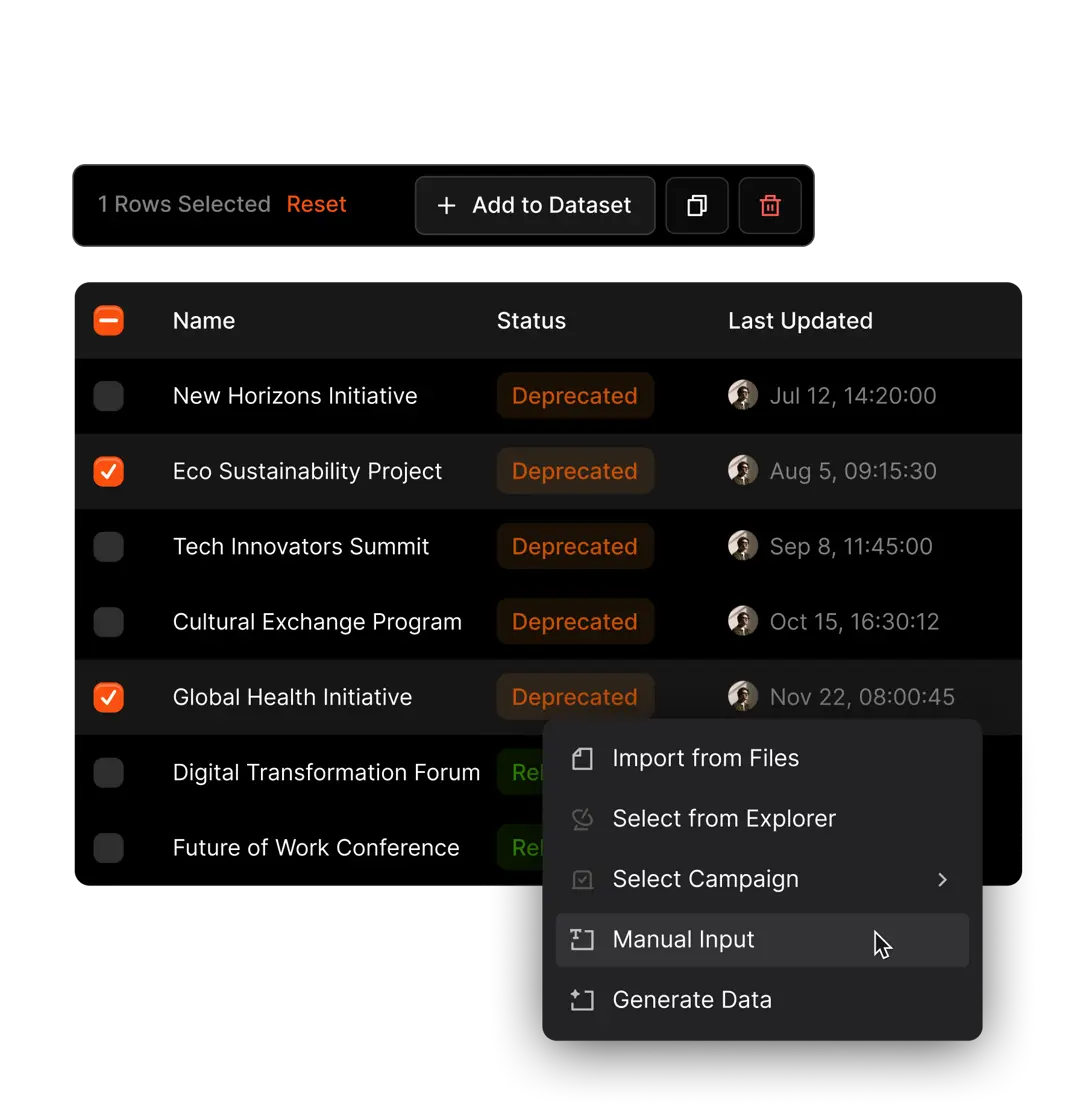Choose Manual Input from the menu
The width and height of the screenshot is (1080, 1109).
684,940
